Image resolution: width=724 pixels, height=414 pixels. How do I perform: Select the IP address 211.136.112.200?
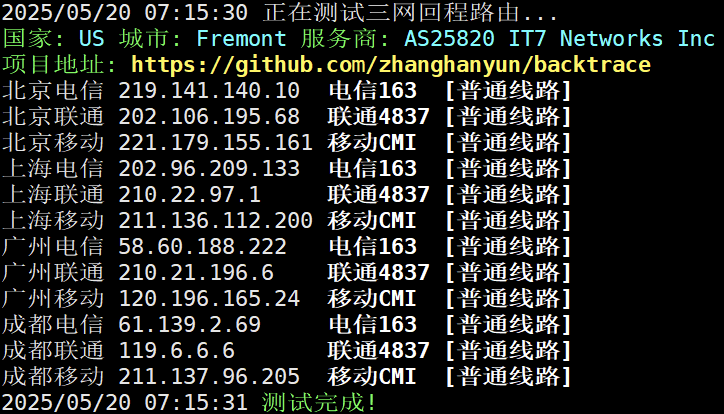216,221
